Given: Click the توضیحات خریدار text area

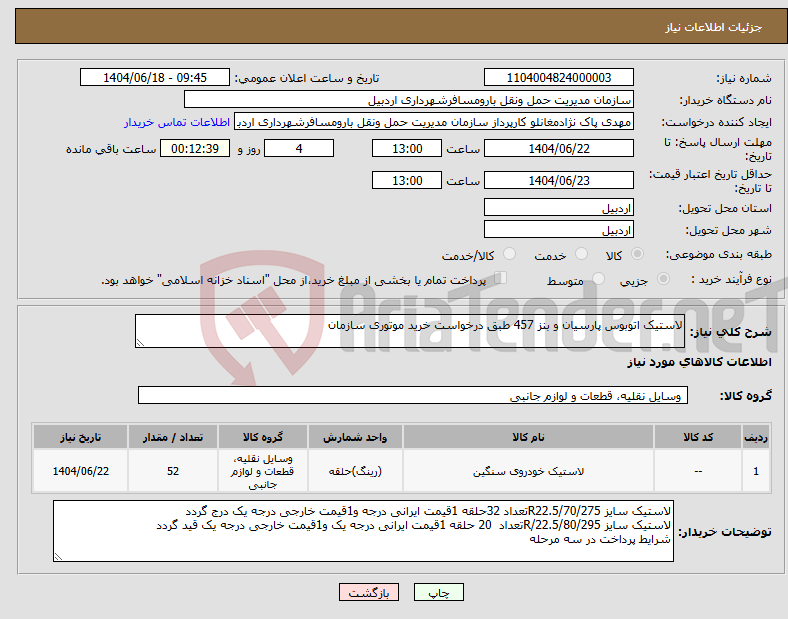Looking at the screenshot, I should (363, 531).
